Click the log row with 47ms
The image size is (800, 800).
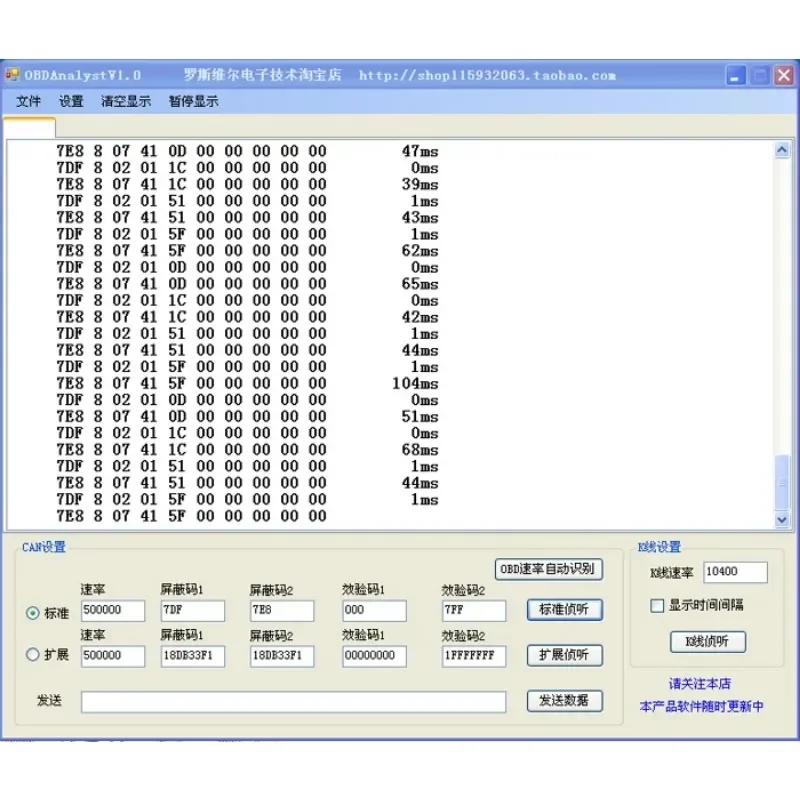click(247, 151)
